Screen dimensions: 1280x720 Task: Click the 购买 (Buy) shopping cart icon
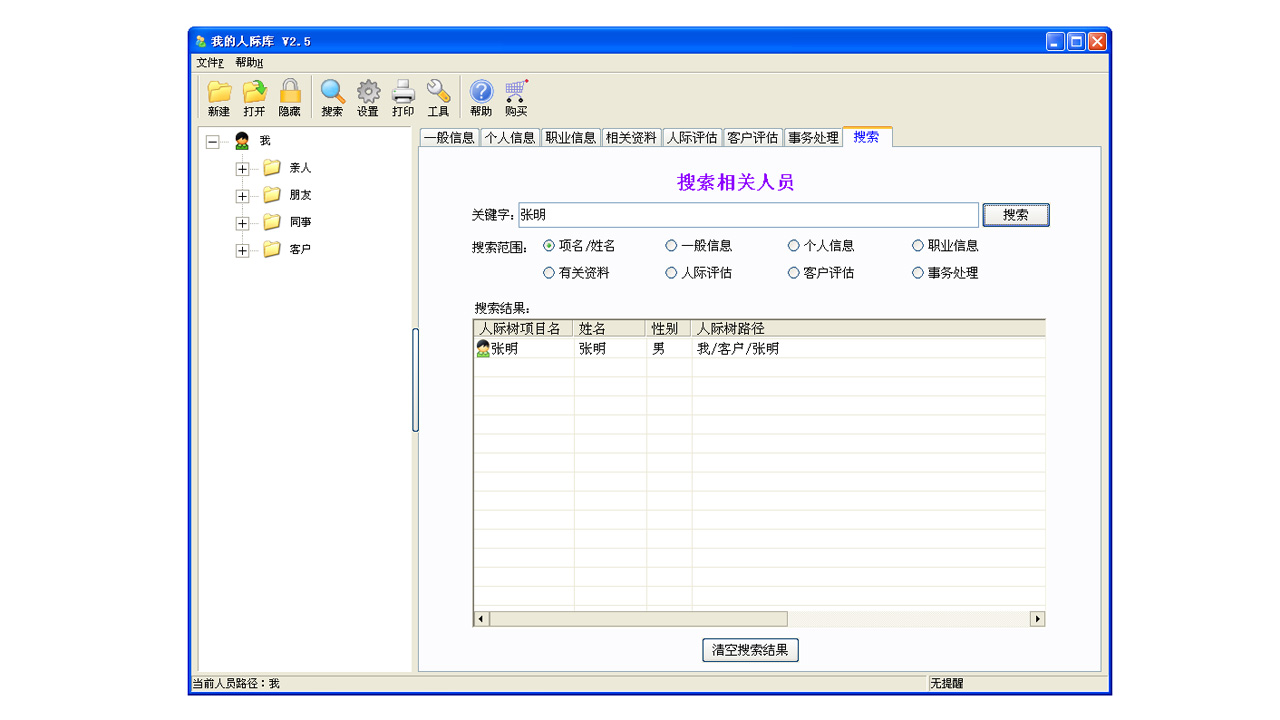click(x=516, y=93)
